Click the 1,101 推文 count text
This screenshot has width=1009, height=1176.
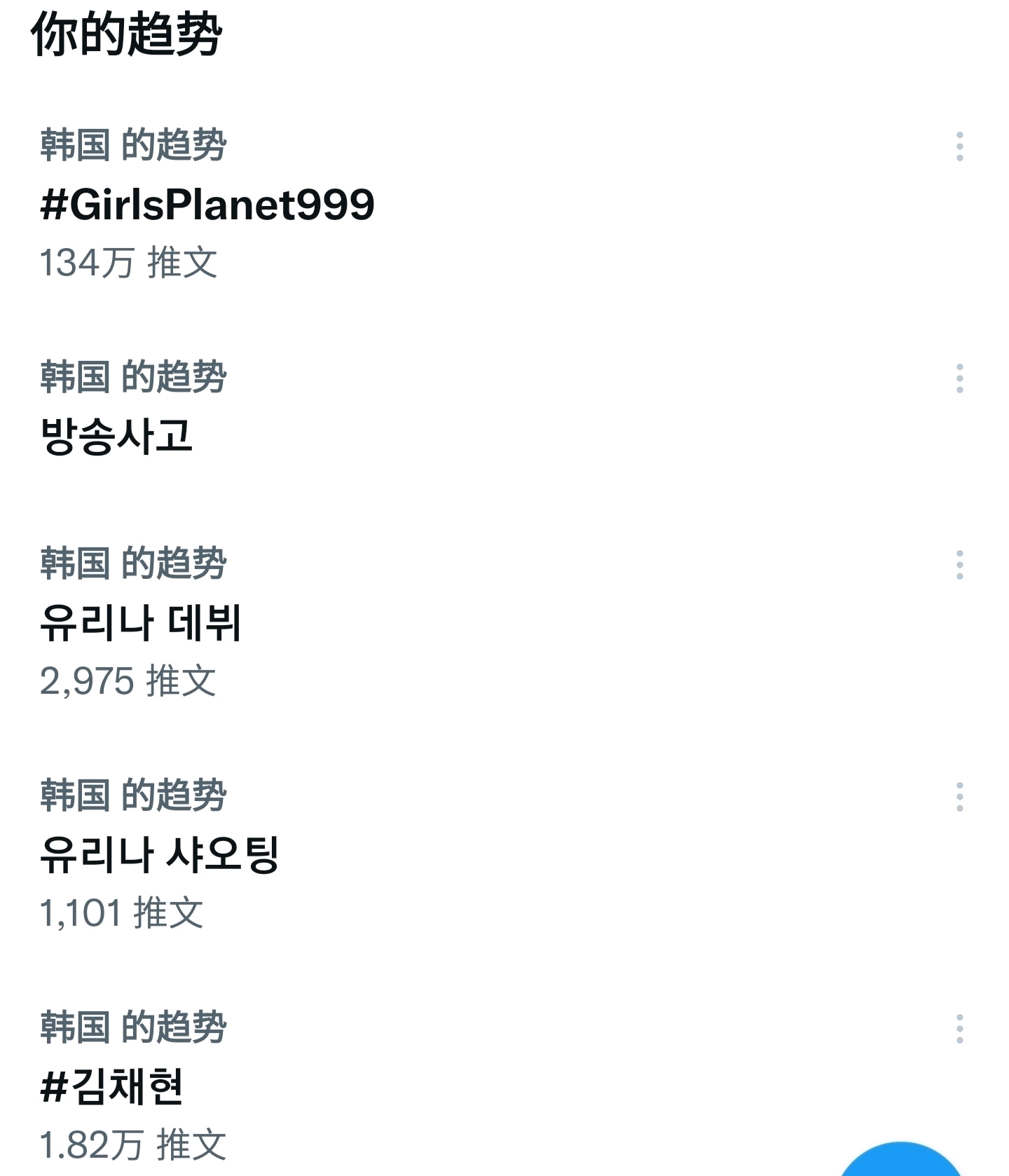click(121, 912)
